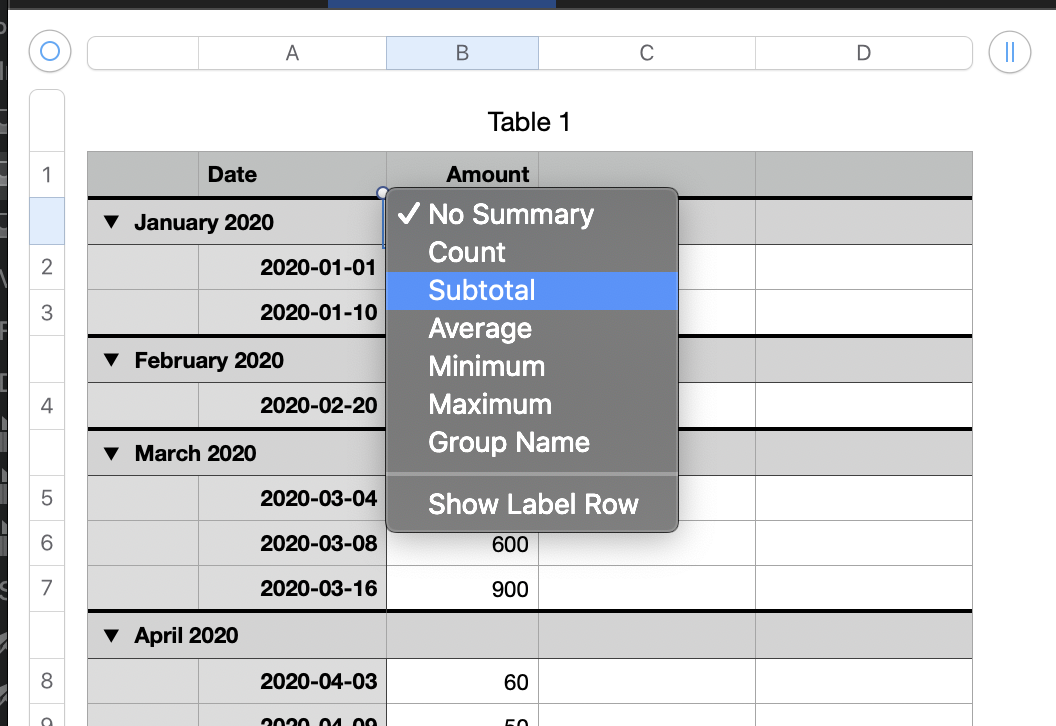Click column C header tab
The width and height of the screenshot is (1056, 726).
coord(646,53)
